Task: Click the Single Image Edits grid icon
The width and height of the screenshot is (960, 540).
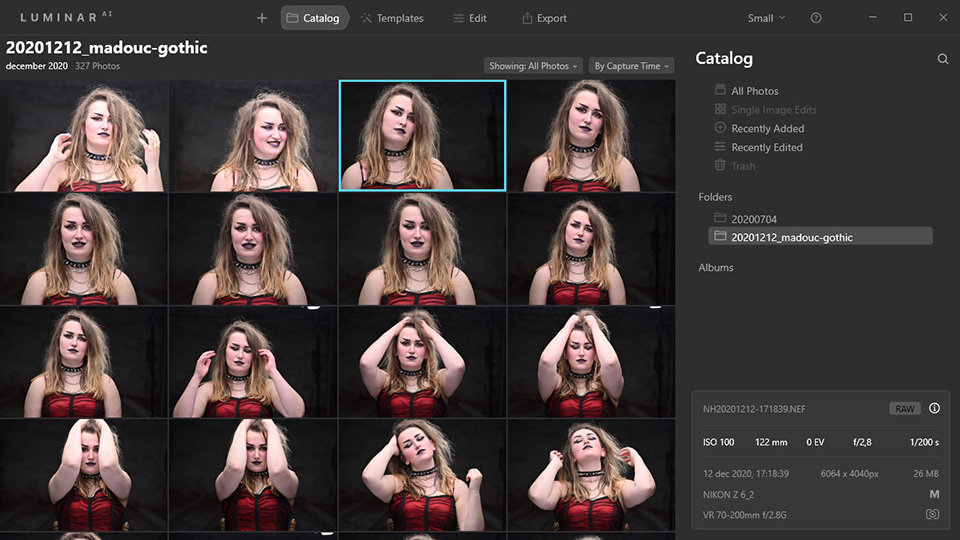Action: (x=720, y=109)
